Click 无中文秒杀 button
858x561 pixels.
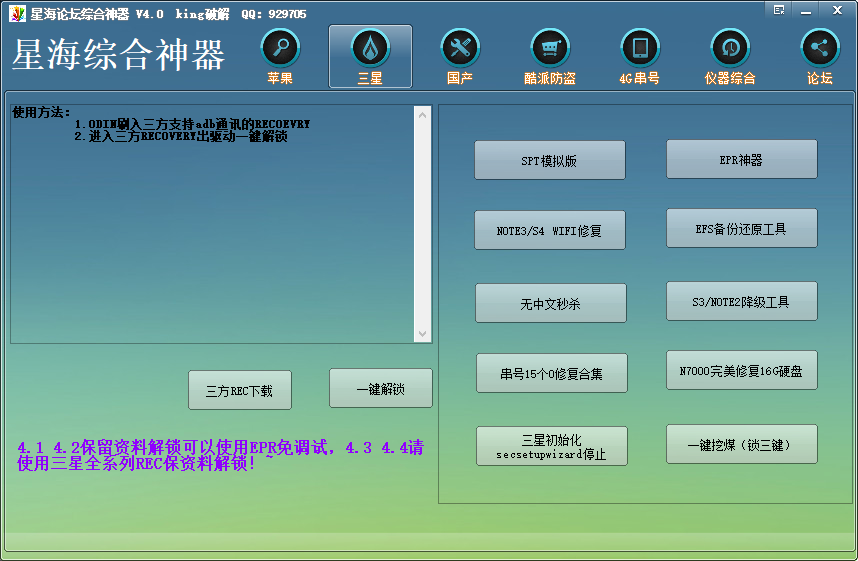click(x=551, y=303)
